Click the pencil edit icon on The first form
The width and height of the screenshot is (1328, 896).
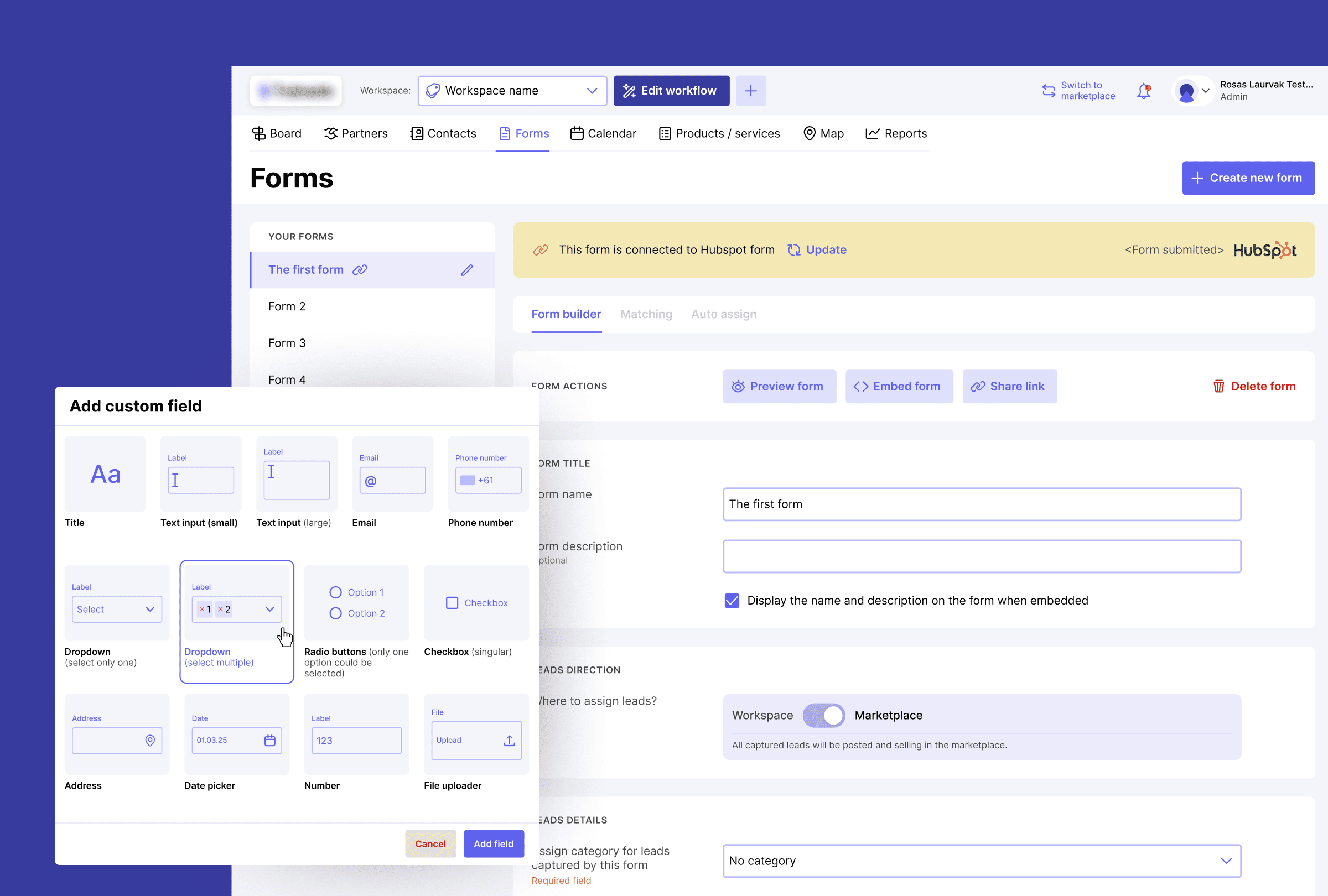[467, 270]
